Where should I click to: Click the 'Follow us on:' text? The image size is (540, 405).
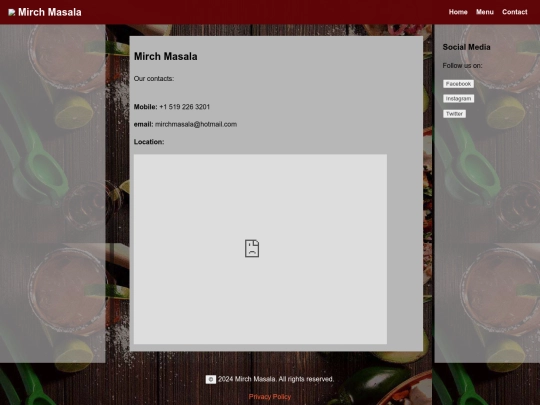pyautogui.click(x=462, y=65)
